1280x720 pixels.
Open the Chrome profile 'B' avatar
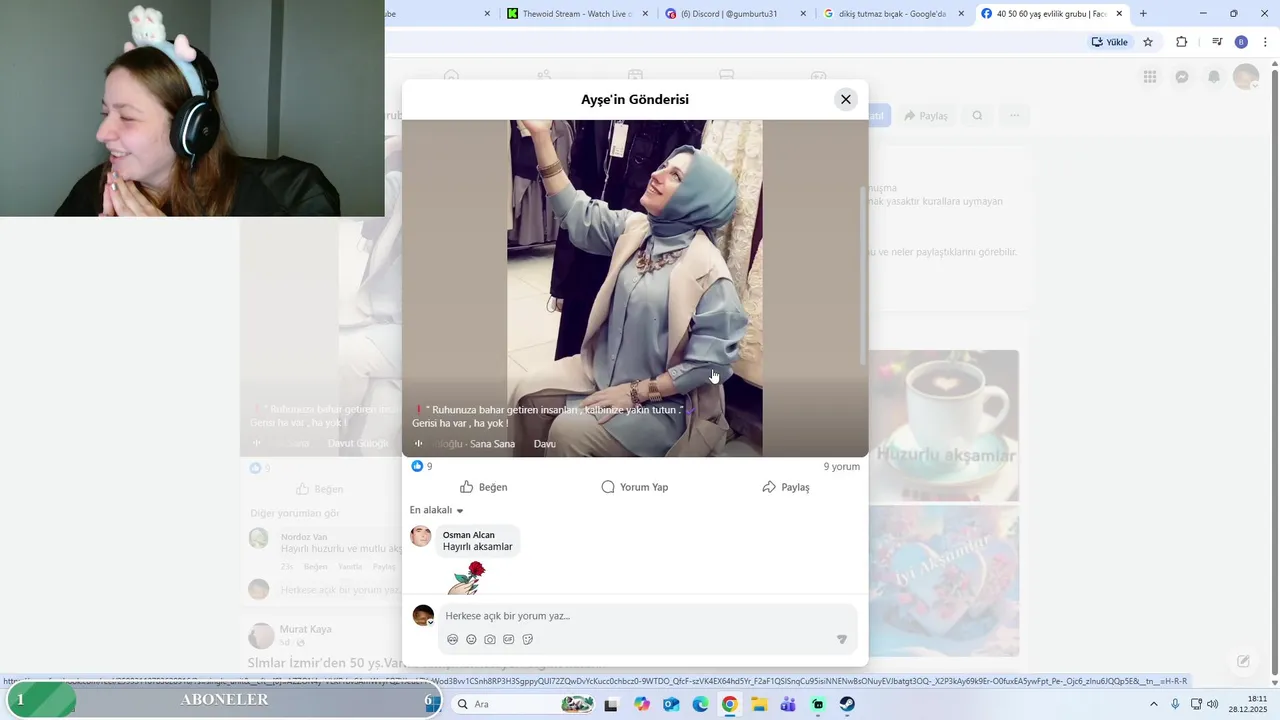1241,42
